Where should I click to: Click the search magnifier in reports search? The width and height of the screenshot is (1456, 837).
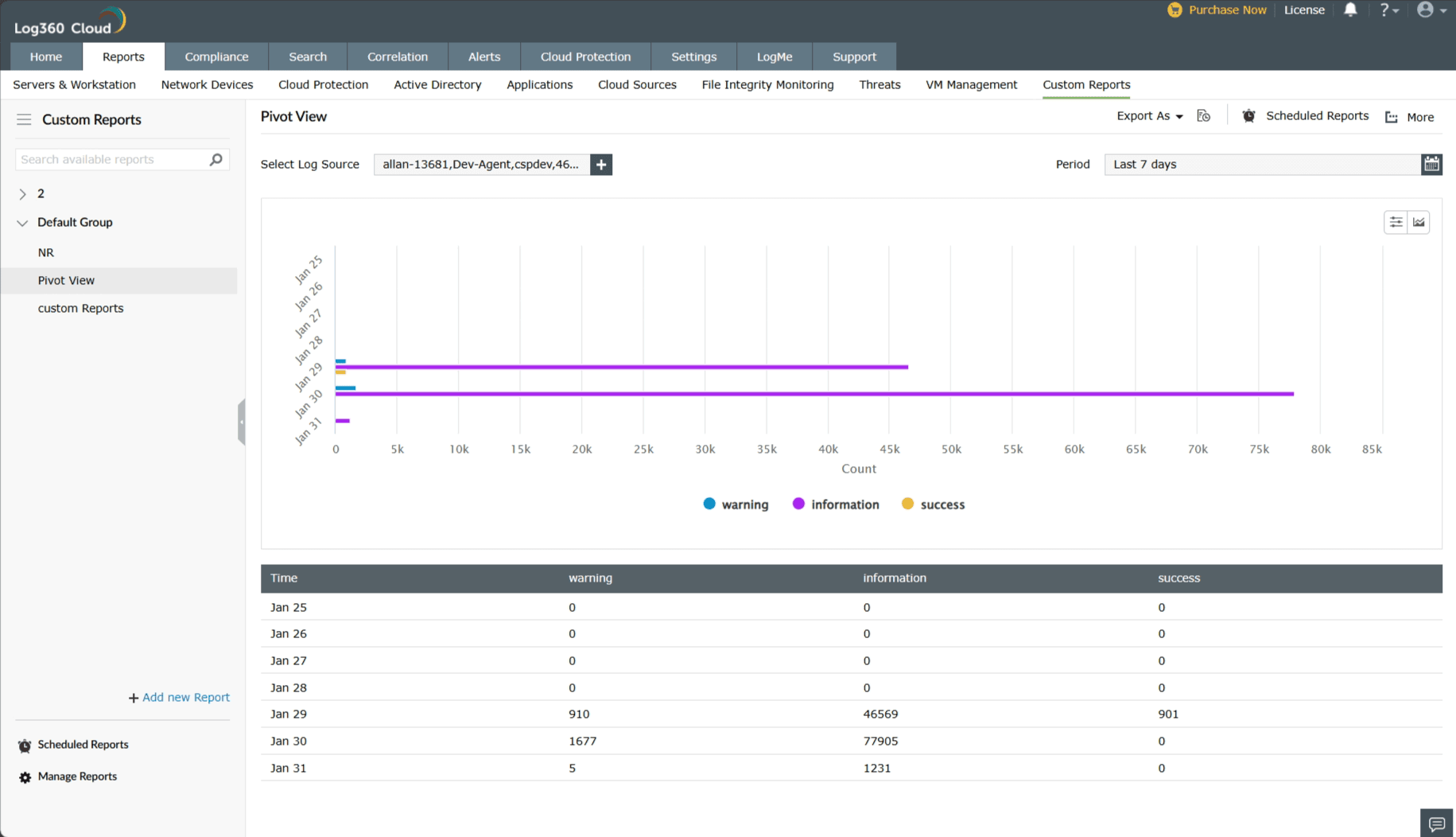point(215,159)
